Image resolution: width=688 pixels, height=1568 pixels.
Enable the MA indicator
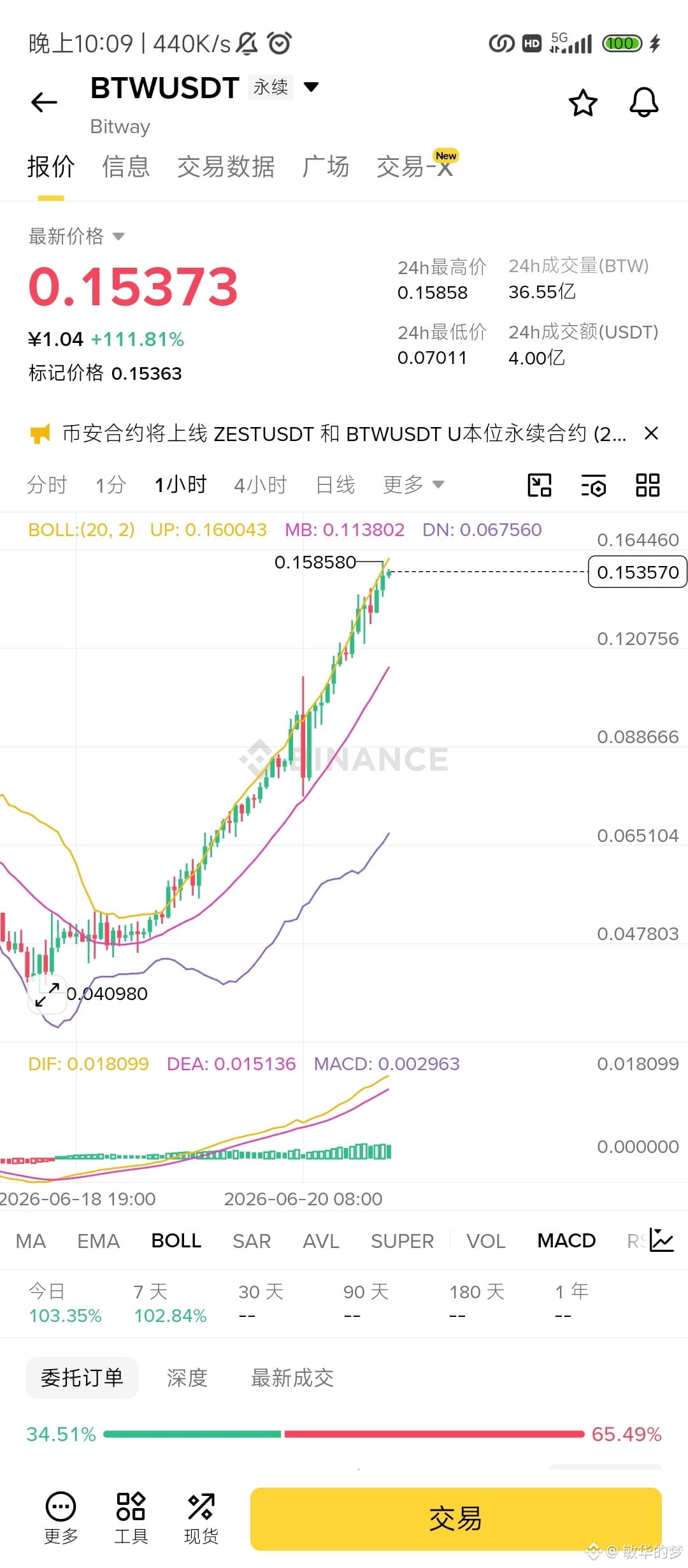pyautogui.click(x=31, y=1241)
